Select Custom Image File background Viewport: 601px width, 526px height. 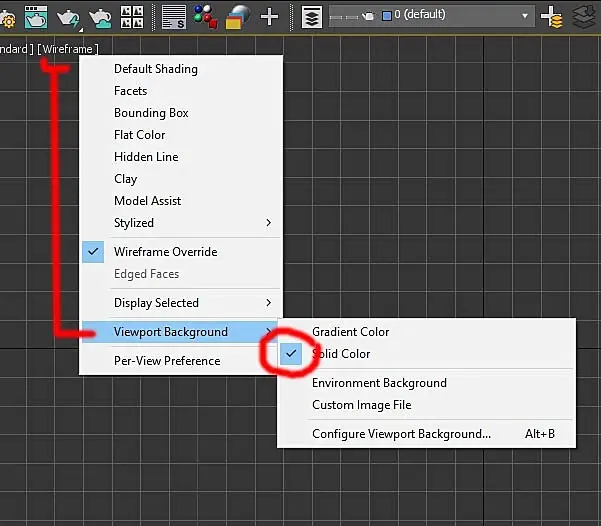pos(426,405)
